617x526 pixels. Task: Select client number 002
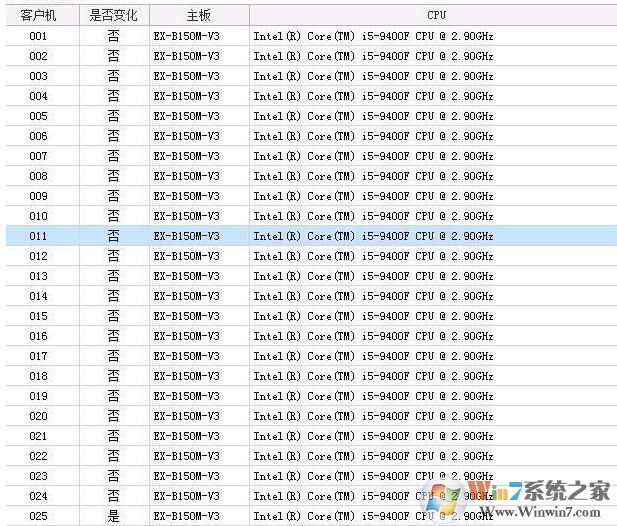[38, 56]
